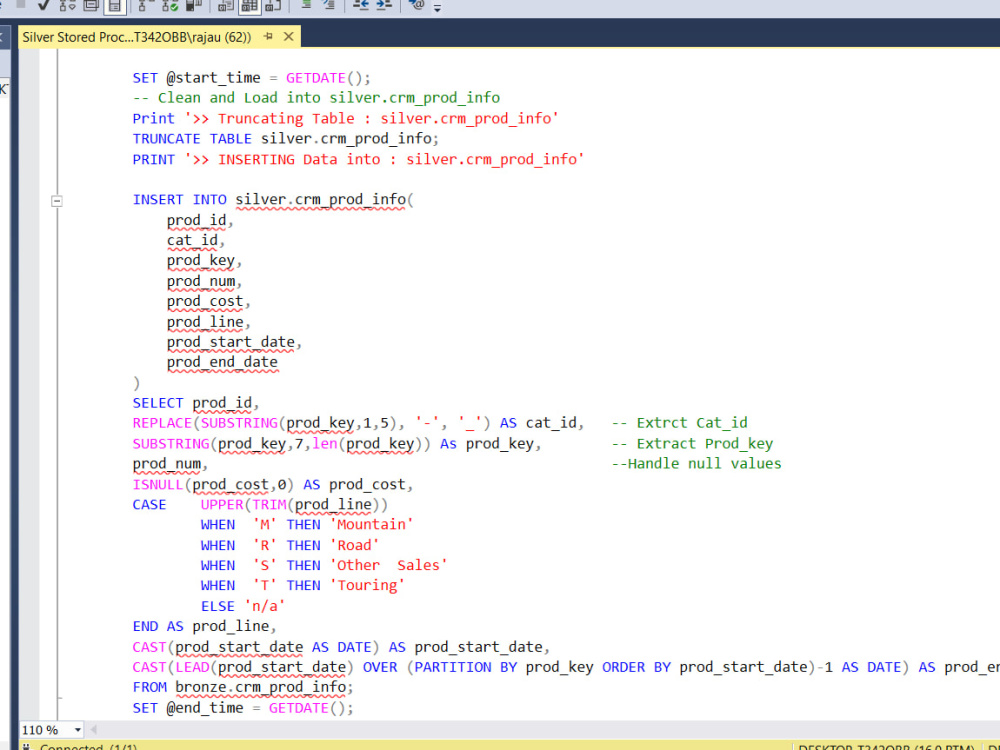Click the '--Handle null values' comment
1000x750 pixels.
696,464
